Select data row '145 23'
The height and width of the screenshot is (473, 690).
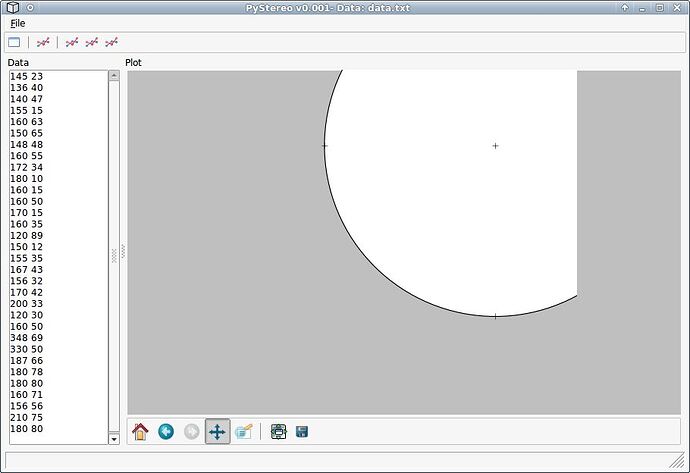click(x=59, y=77)
